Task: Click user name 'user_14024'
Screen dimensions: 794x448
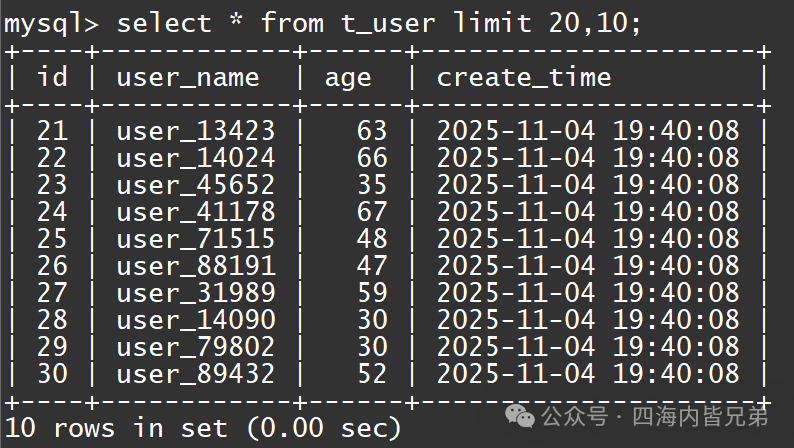Action: (196, 158)
